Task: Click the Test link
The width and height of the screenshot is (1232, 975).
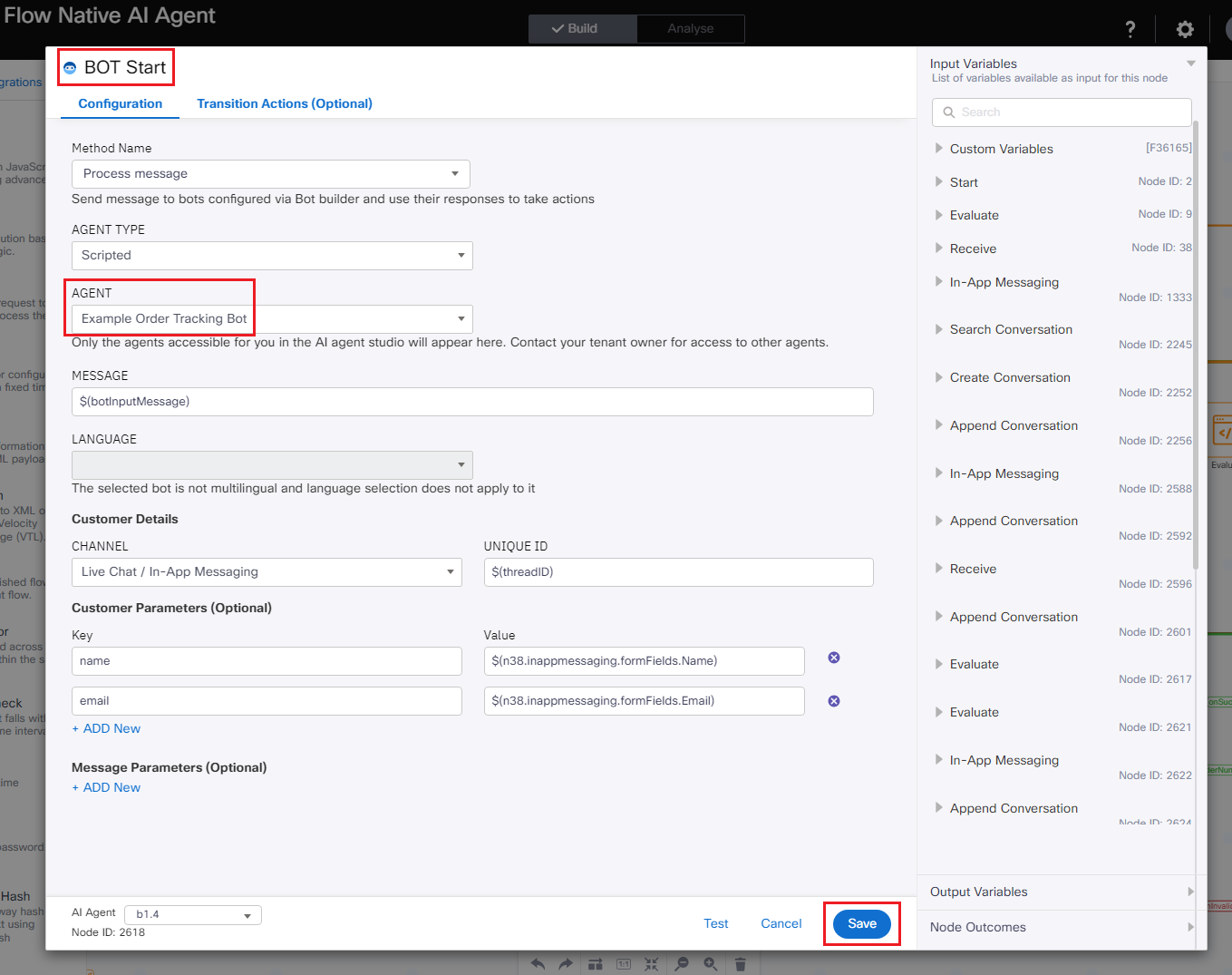Action: point(715,923)
